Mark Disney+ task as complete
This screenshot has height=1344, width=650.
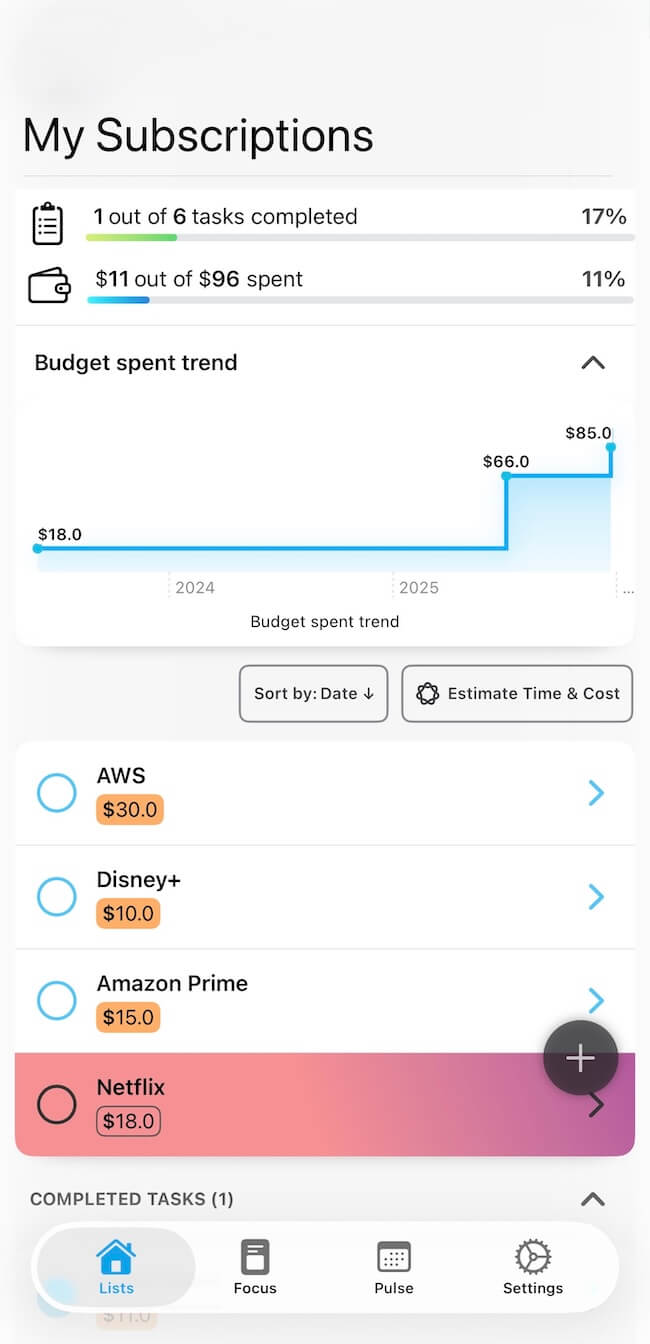click(57, 897)
